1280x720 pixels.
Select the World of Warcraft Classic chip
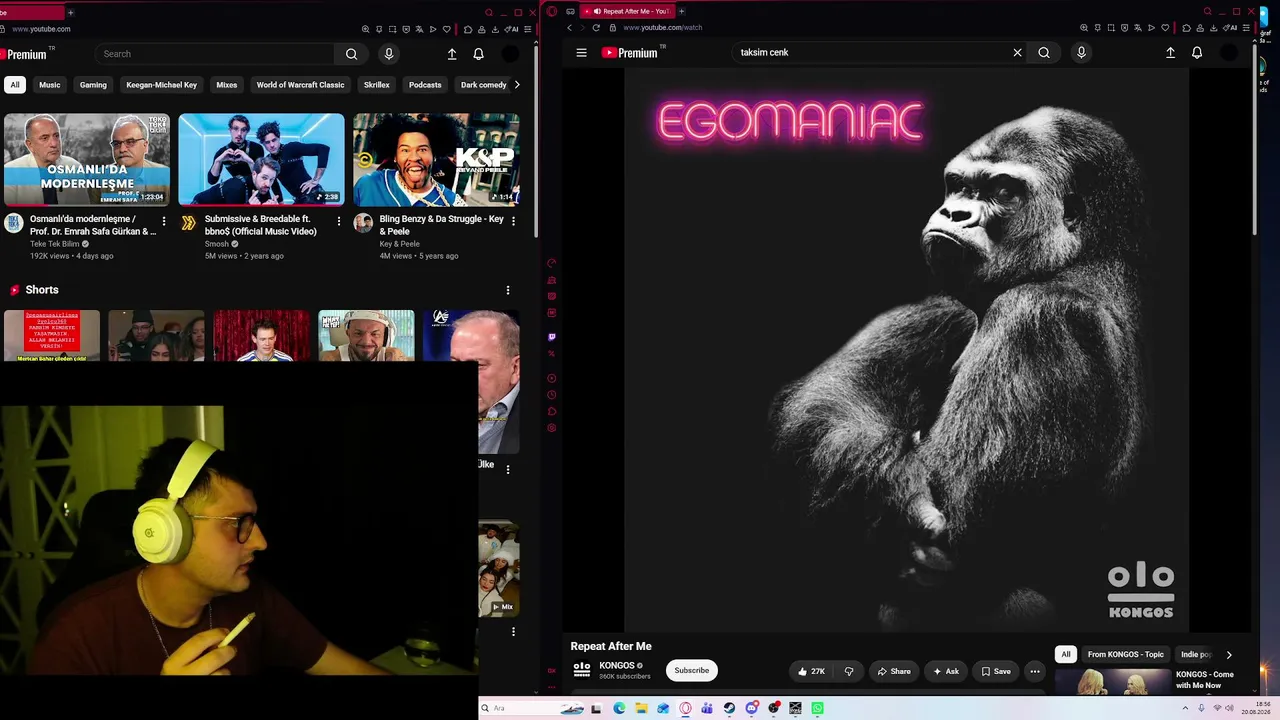tap(300, 85)
